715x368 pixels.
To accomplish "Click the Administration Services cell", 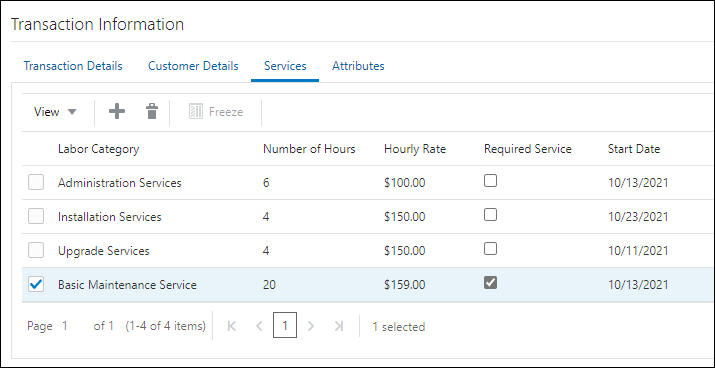I will click(119, 183).
